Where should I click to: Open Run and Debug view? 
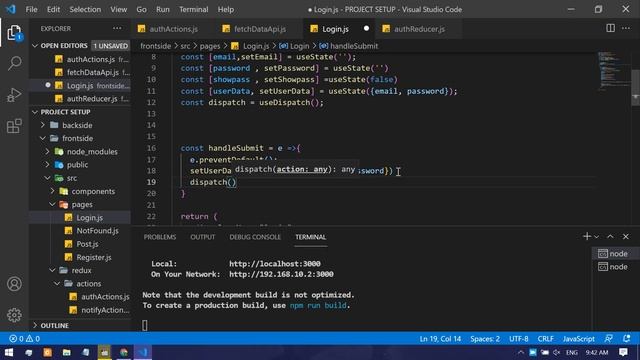14,95
